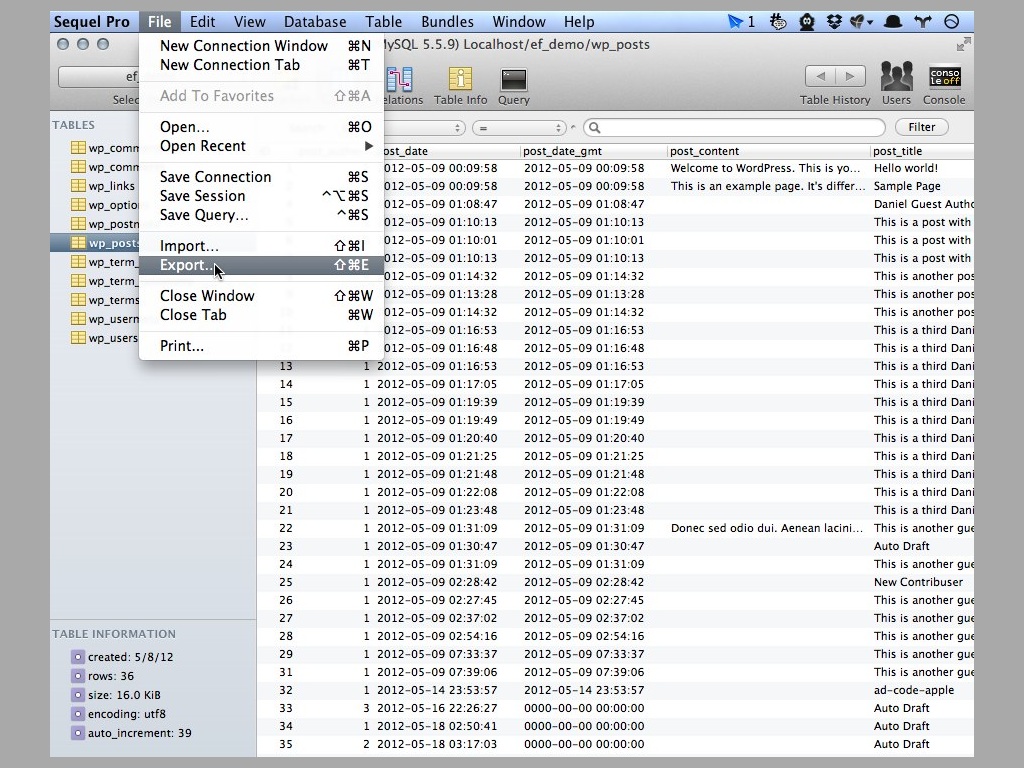Screen dimensions: 1024x768
Task: Sort by post_date_gmt column header
Action: 594,151
